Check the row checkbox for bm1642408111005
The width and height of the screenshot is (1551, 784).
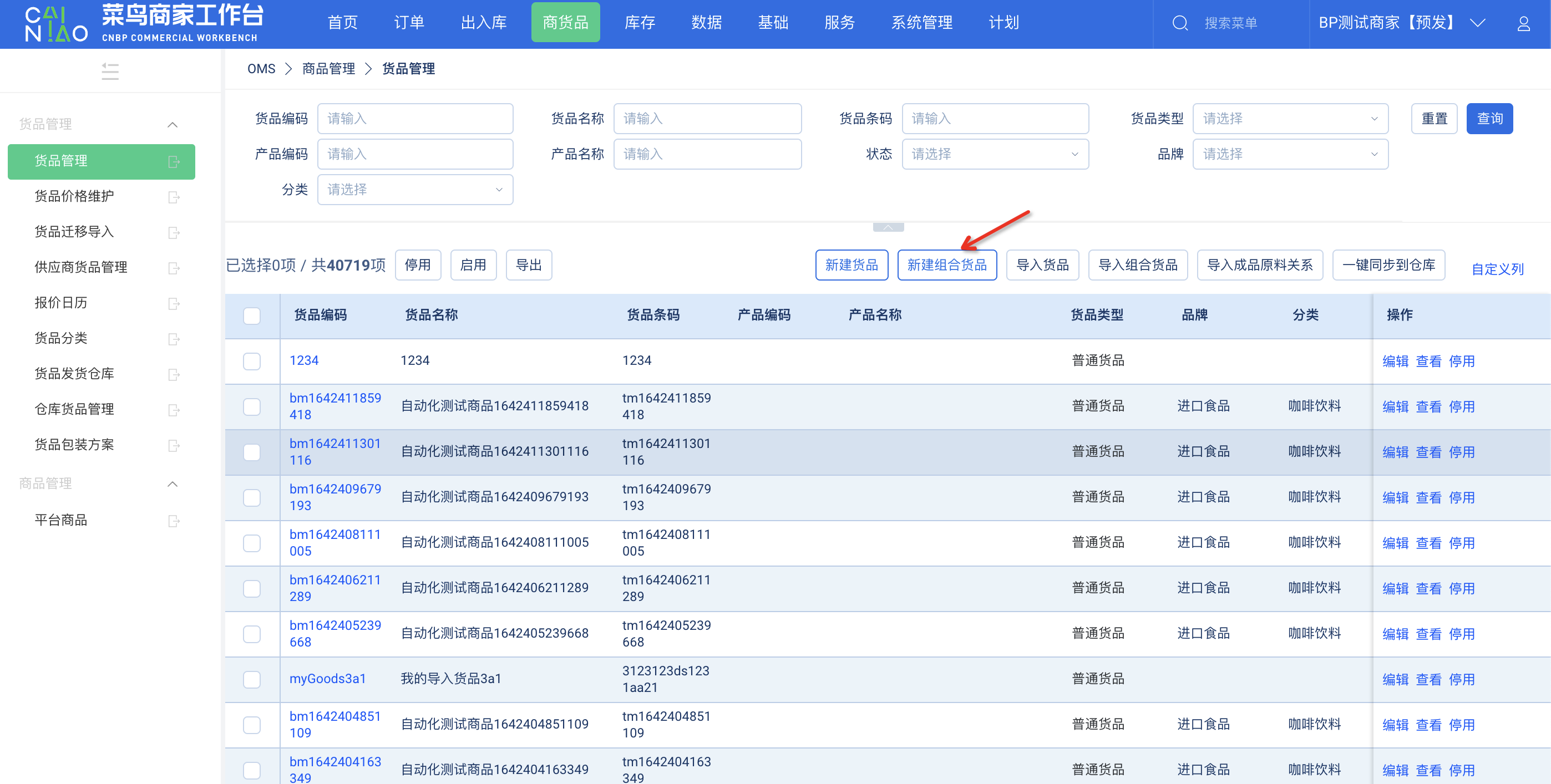252,543
